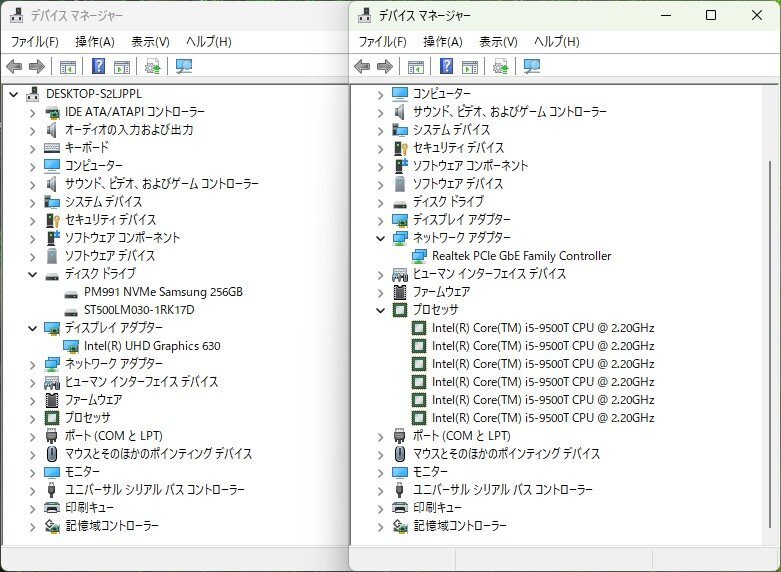This screenshot has height=572, width=781.
Task: Click Help icon in left window toolbar
Action: (x=99, y=66)
